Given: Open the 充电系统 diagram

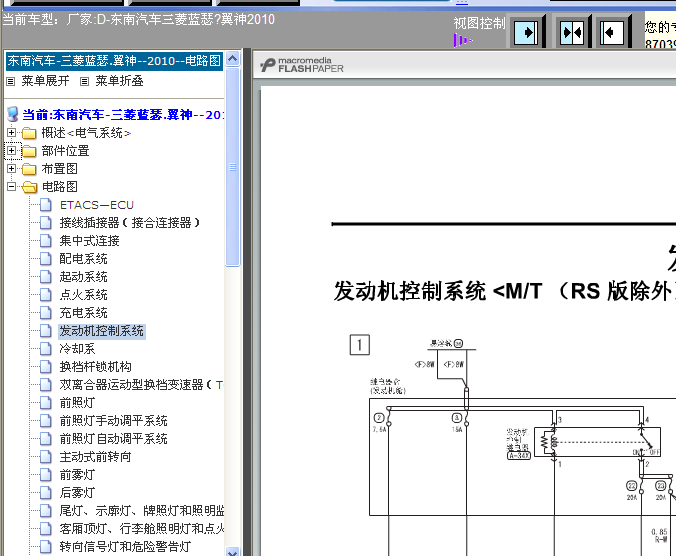Looking at the screenshot, I should point(84,313).
